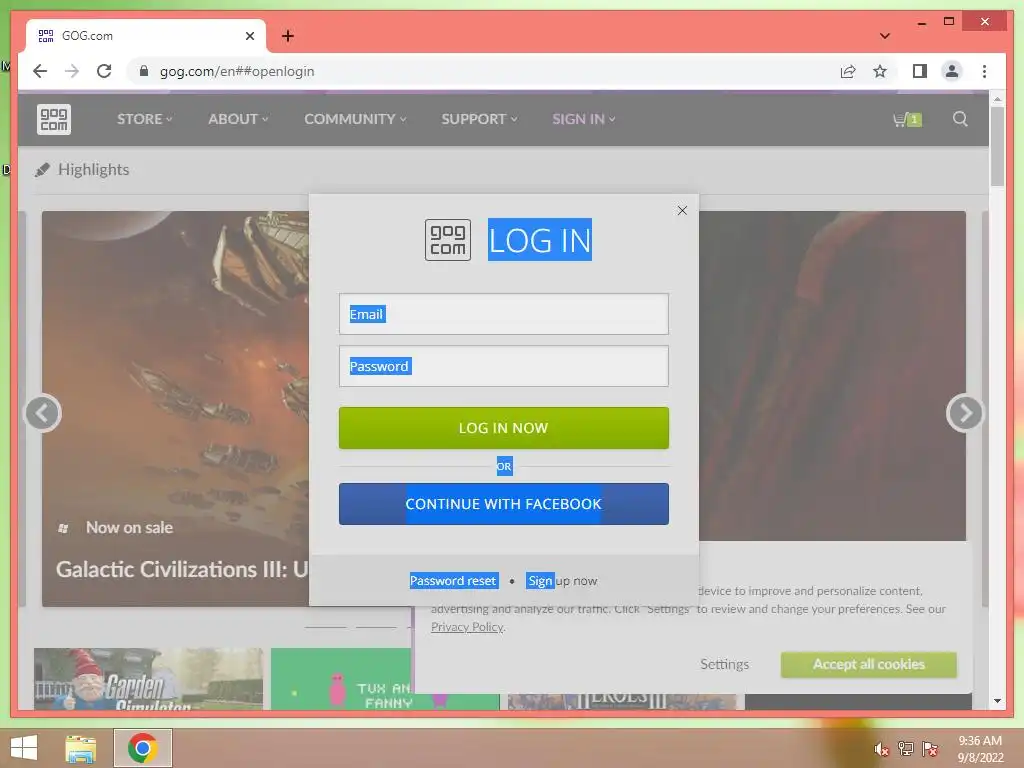Click the Galactic Civilizations III banner title

pyautogui.click(x=182, y=569)
